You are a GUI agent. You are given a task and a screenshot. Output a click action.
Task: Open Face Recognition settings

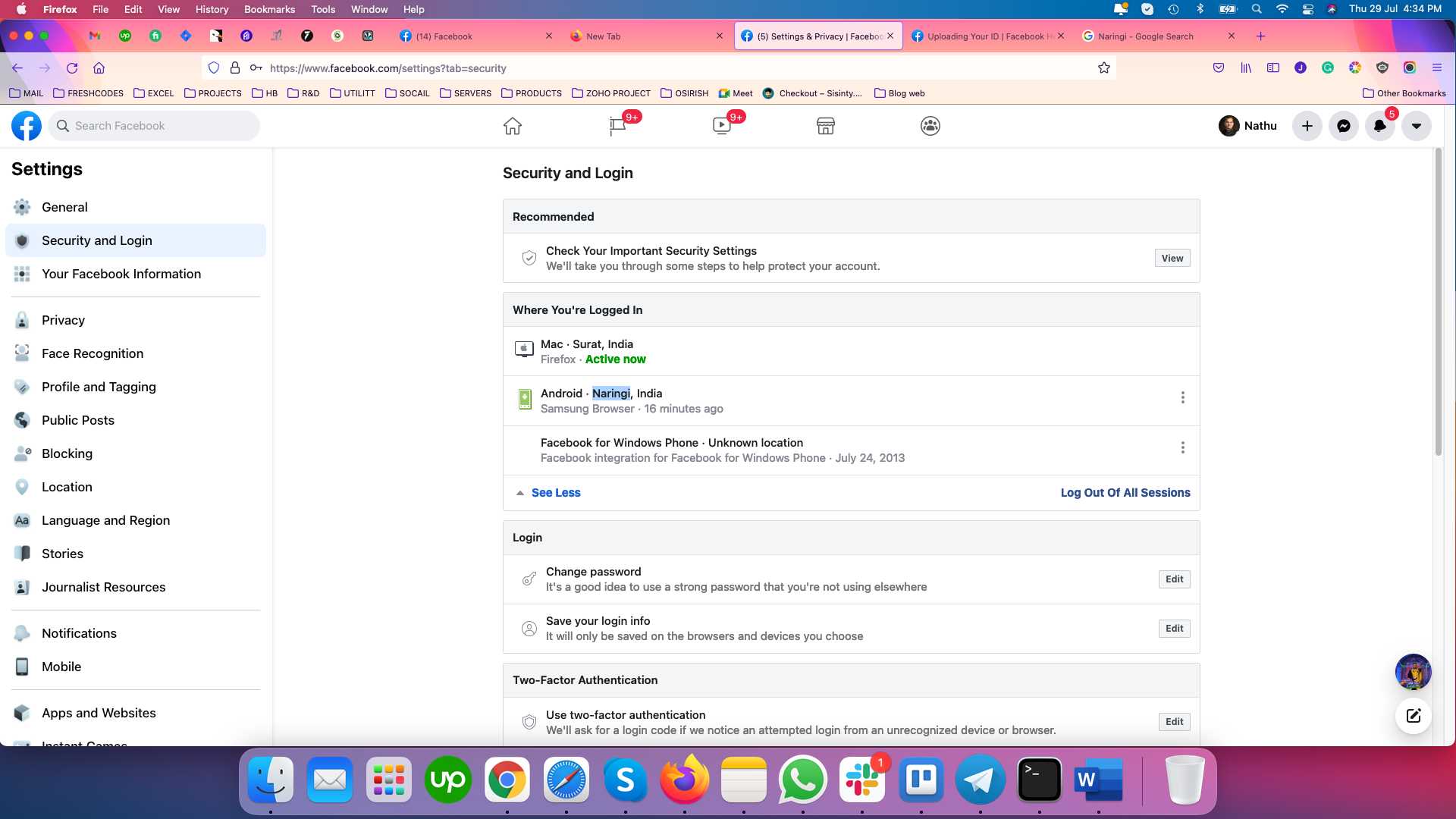(x=136, y=353)
